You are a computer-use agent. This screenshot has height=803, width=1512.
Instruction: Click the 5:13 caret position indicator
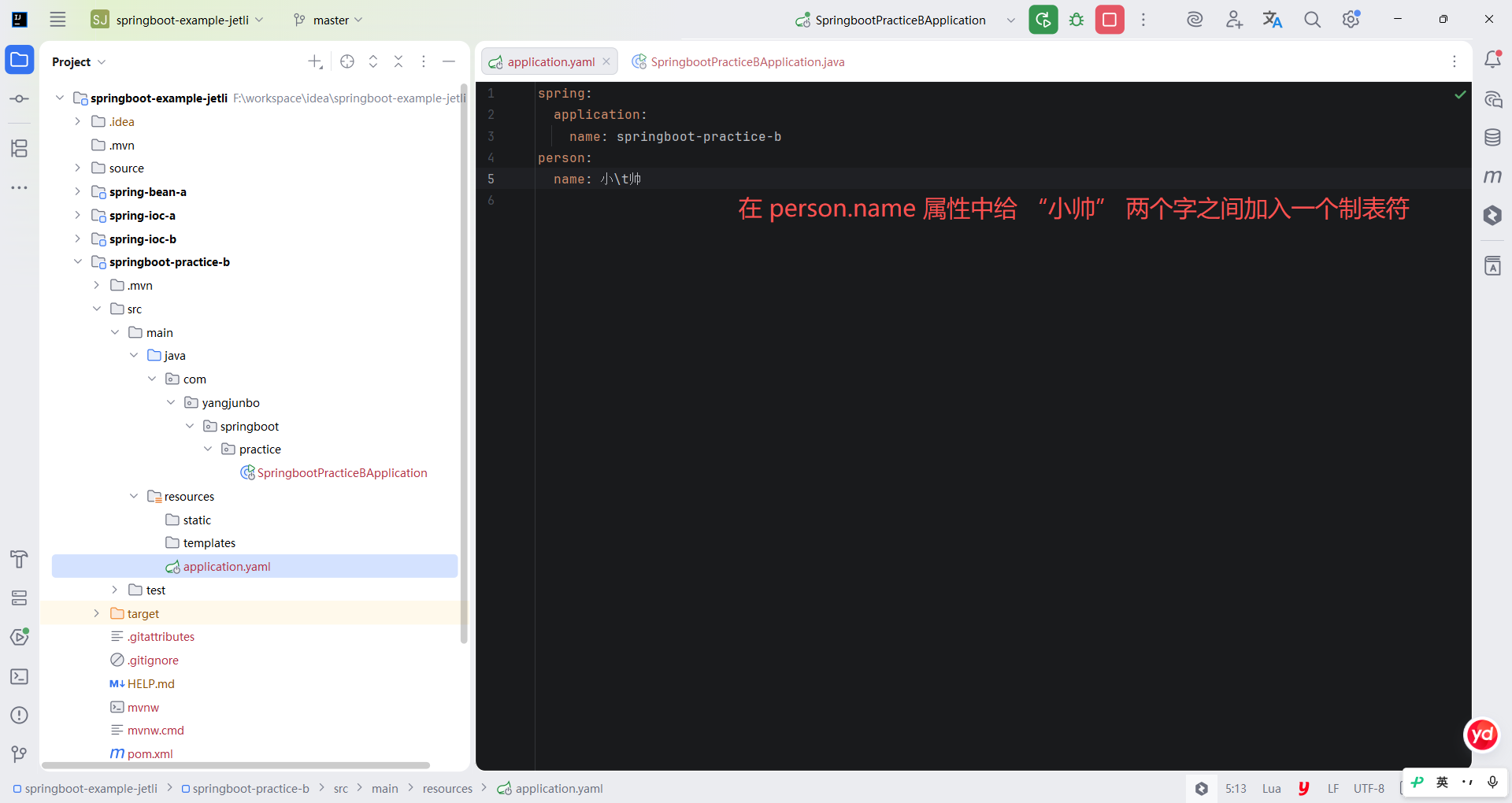tap(1236, 788)
